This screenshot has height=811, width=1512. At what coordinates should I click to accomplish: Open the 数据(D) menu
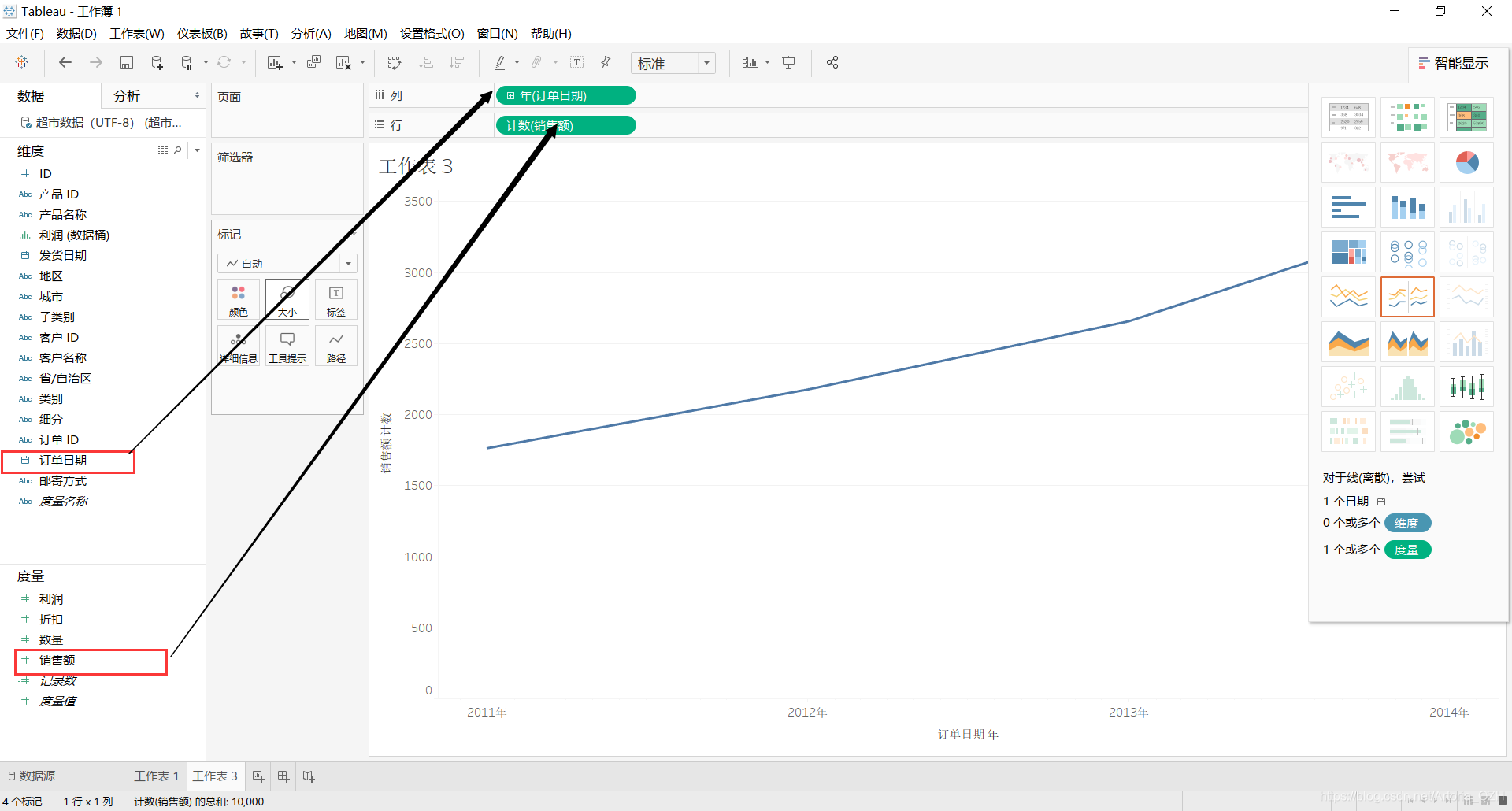pyautogui.click(x=76, y=33)
